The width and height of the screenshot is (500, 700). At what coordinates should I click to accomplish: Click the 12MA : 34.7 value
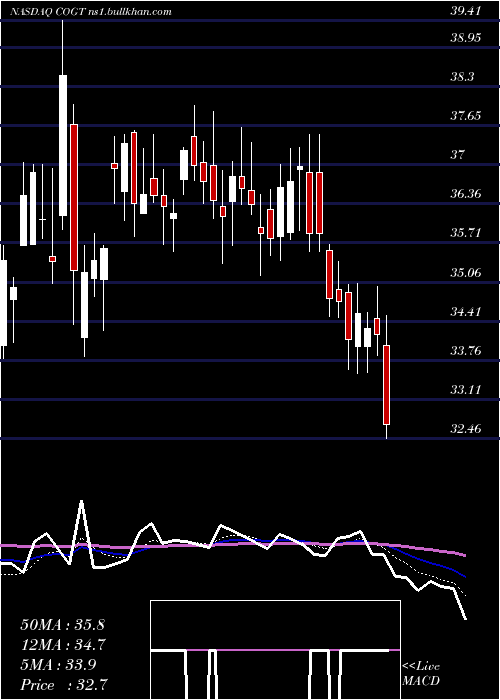point(62,645)
